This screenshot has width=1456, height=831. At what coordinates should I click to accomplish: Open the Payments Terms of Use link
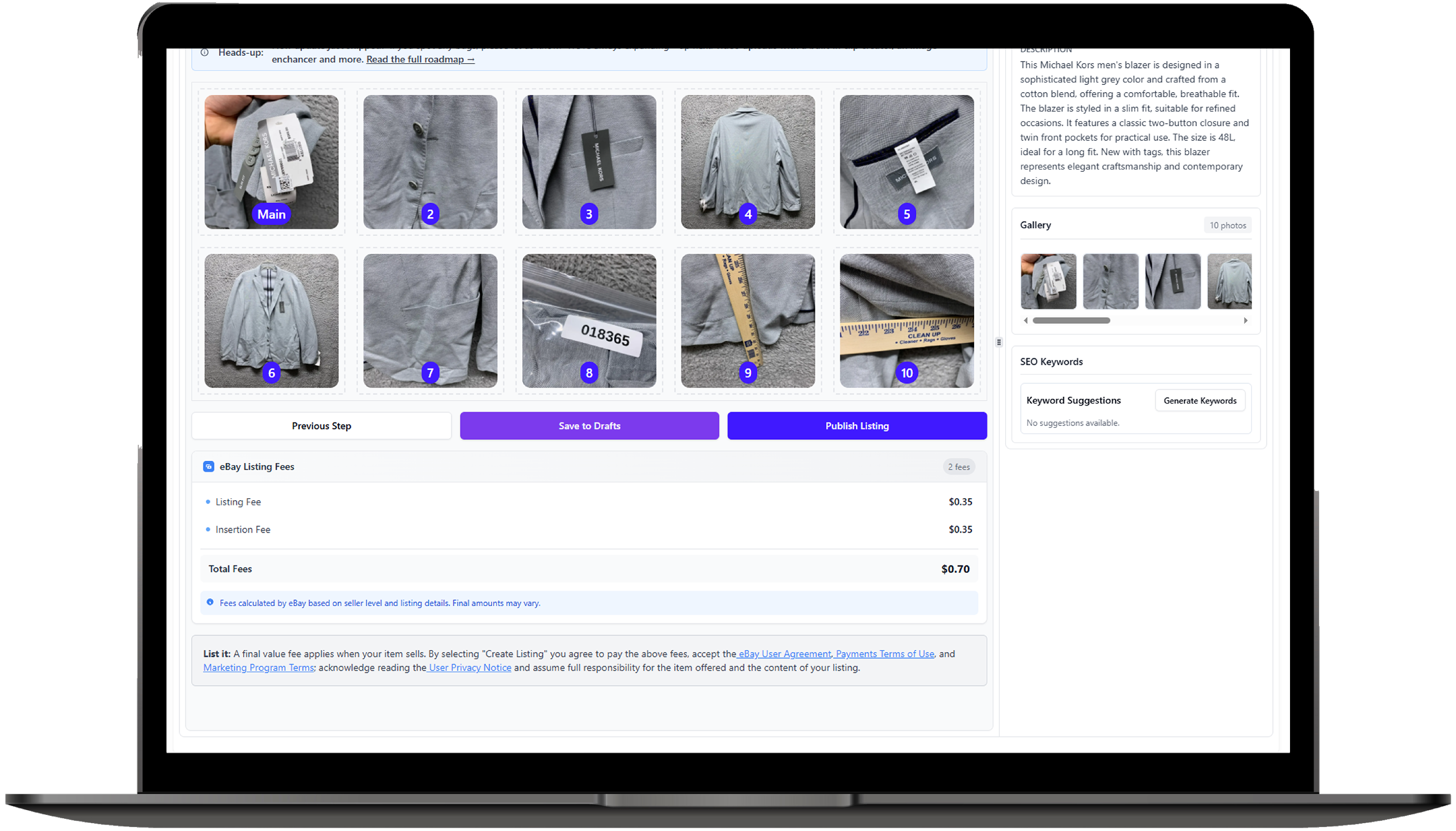pyautogui.click(x=884, y=653)
